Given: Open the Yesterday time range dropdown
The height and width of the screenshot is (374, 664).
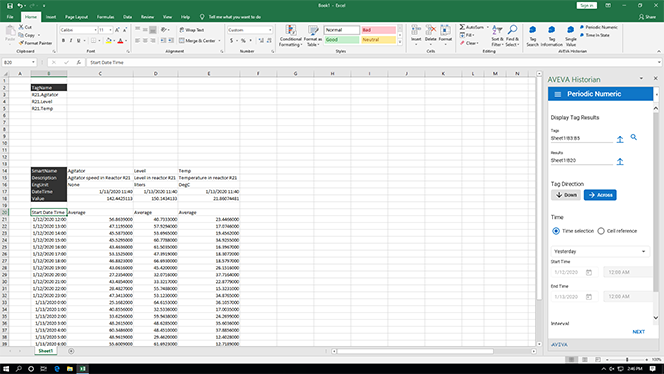Looking at the screenshot, I should [x=600, y=252].
